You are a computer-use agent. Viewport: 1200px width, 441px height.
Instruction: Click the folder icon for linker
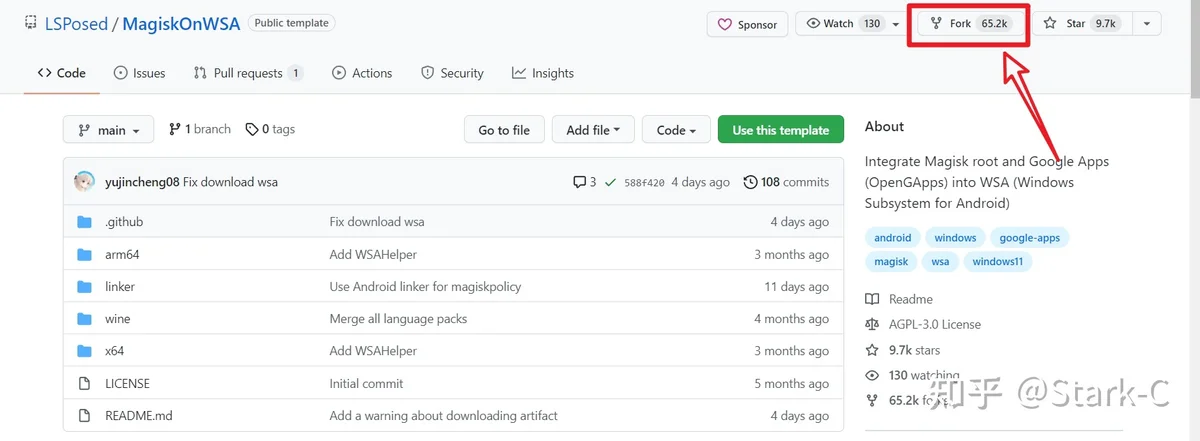coord(84,286)
